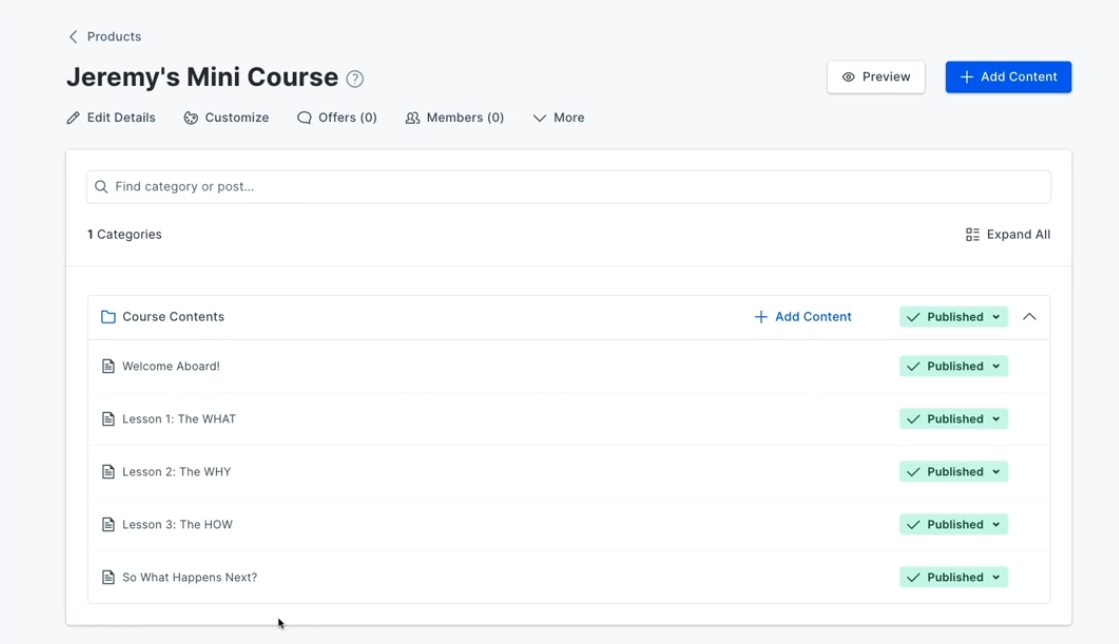Viewport: 1119px width, 644px height.
Task: Click Expand All
Action: pos(1008,234)
